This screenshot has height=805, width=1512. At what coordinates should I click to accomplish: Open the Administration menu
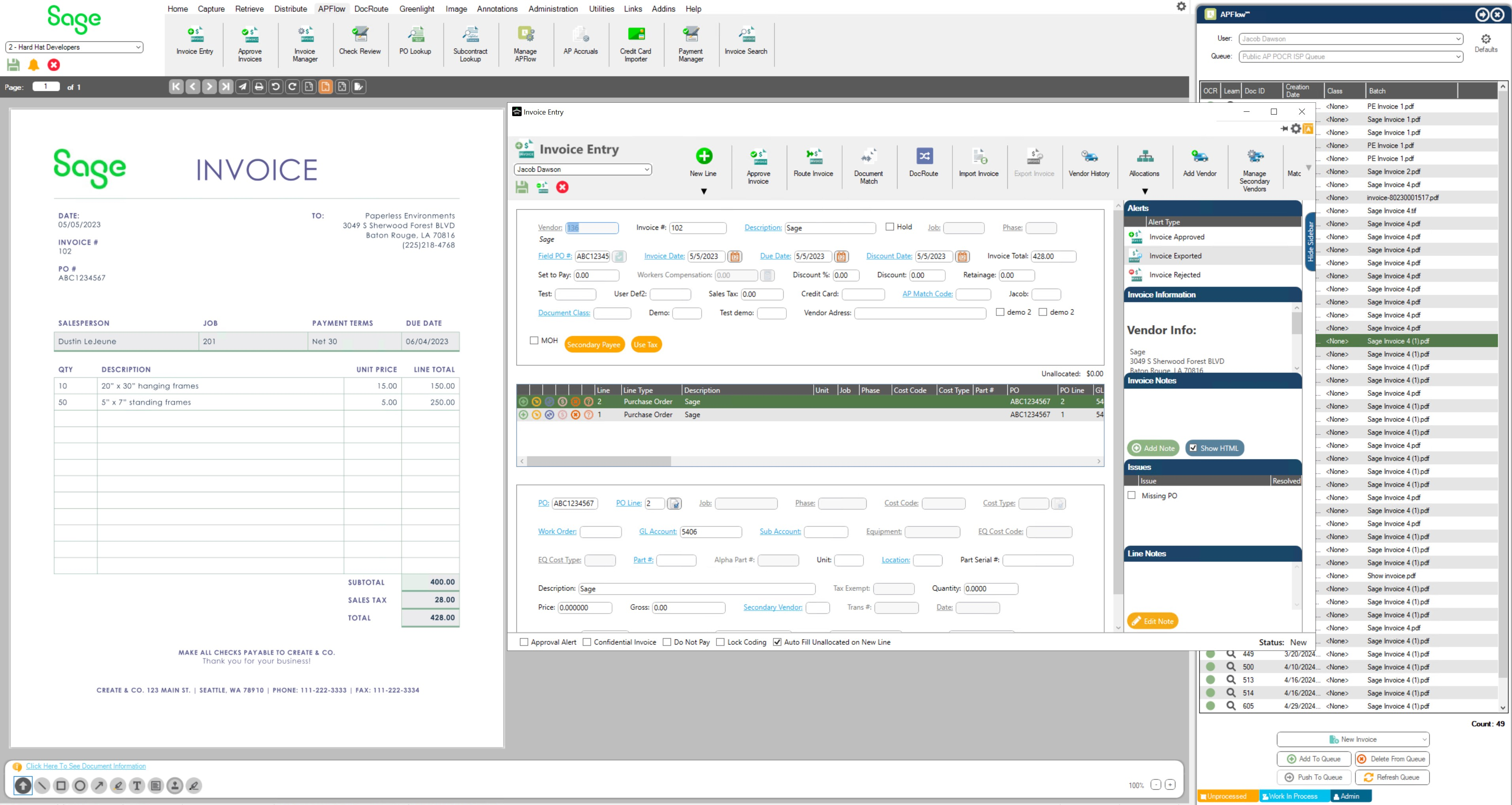point(552,9)
